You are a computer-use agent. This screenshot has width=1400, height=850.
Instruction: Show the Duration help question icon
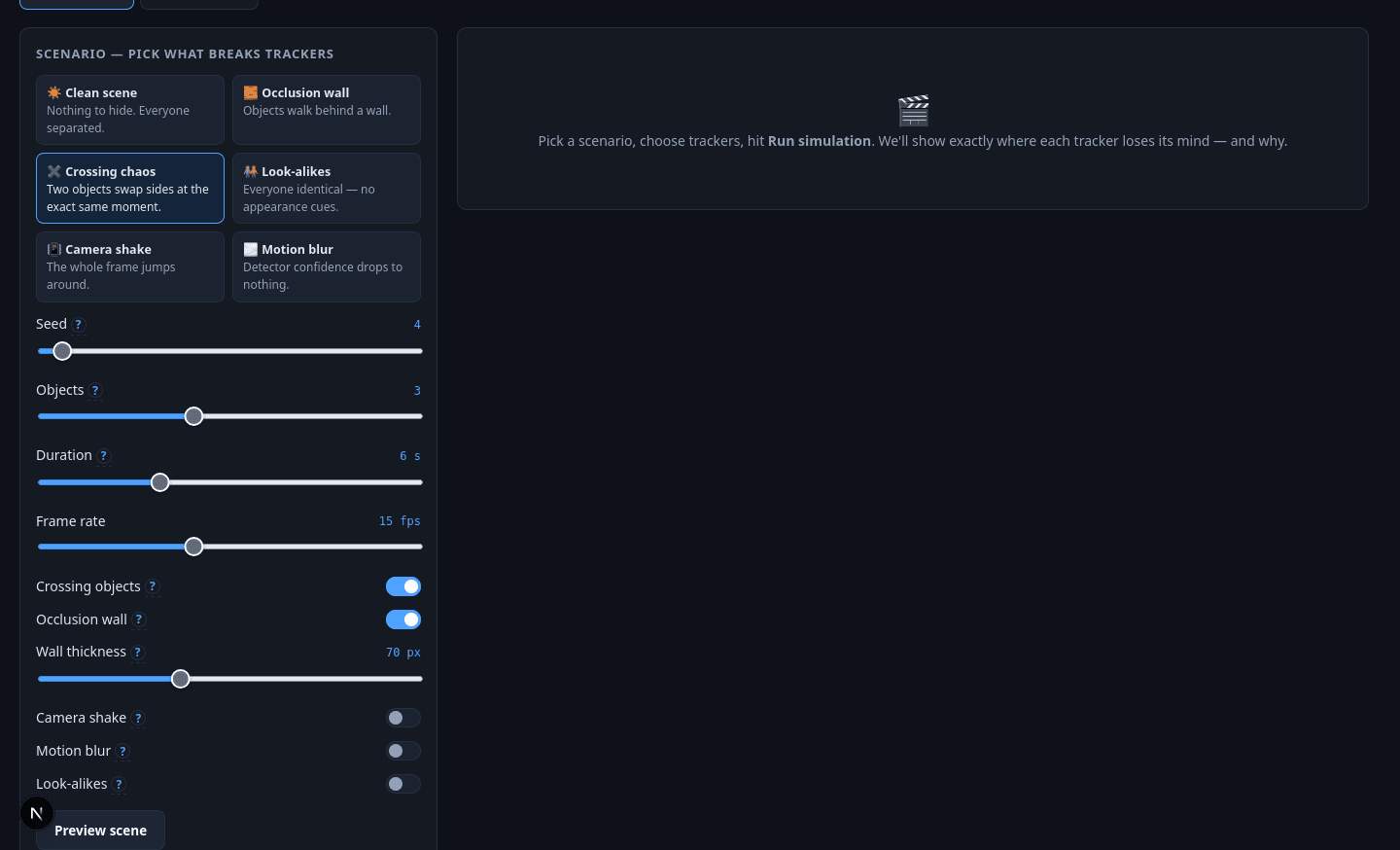point(104,456)
